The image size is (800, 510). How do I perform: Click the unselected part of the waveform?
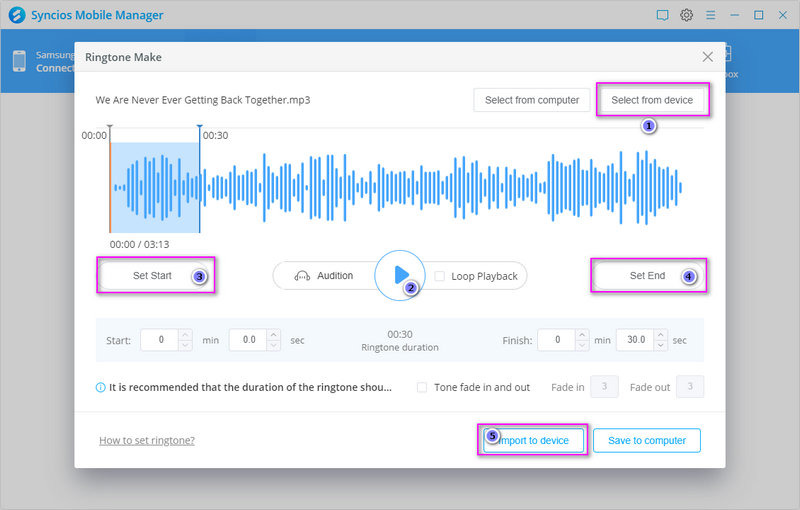(441, 188)
